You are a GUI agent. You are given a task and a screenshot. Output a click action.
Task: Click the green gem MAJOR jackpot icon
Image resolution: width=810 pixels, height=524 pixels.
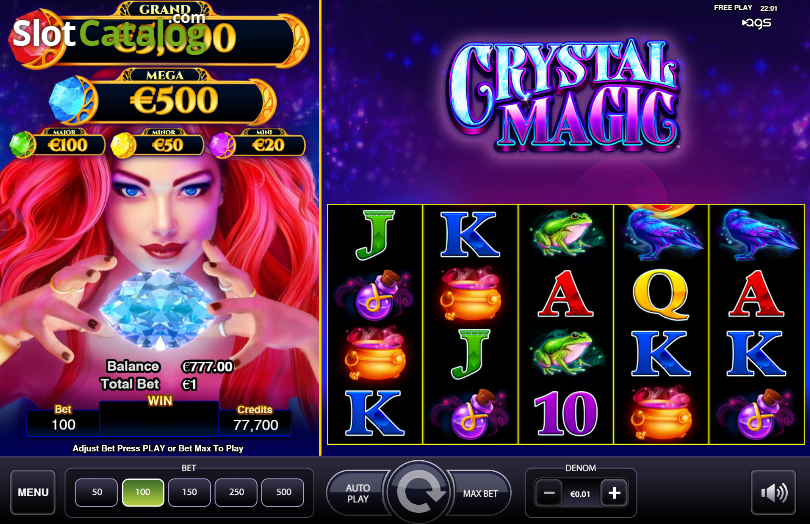click(22, 144)
